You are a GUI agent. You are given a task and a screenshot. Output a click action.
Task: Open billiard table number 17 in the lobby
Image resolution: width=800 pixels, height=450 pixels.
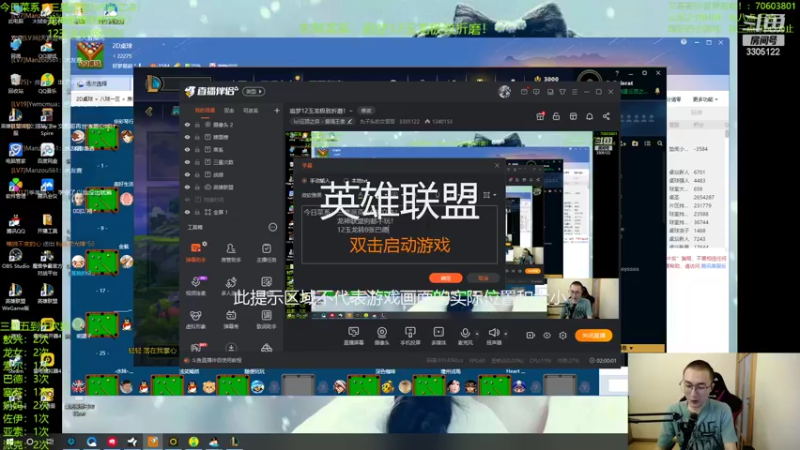tap(102, 262)
